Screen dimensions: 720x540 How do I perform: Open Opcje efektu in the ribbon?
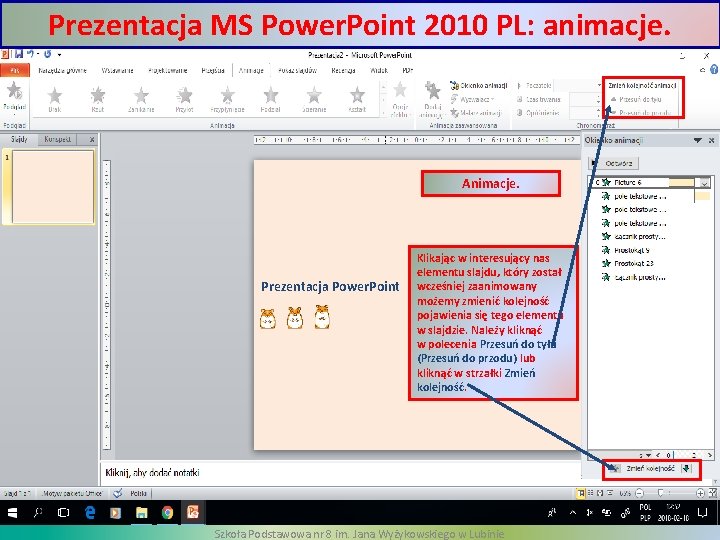pos(399,100)
